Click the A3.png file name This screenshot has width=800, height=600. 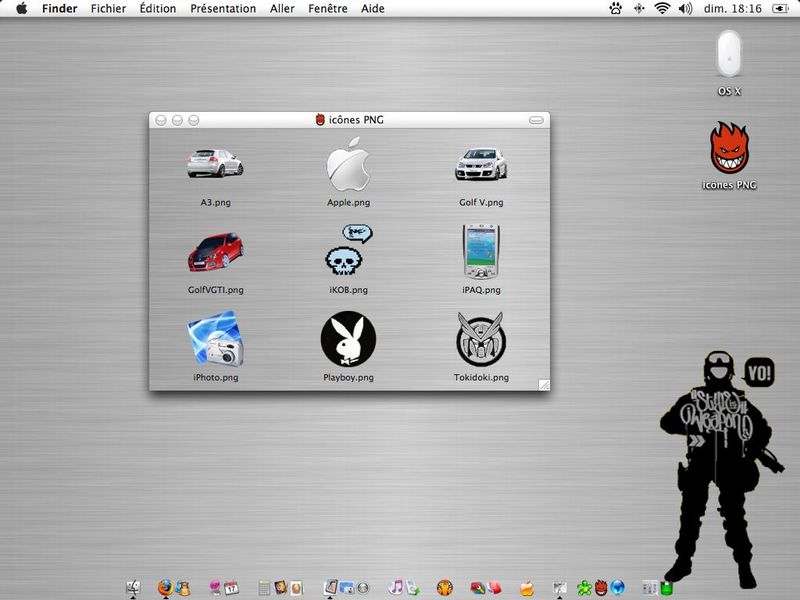click(x=215, y=203)
